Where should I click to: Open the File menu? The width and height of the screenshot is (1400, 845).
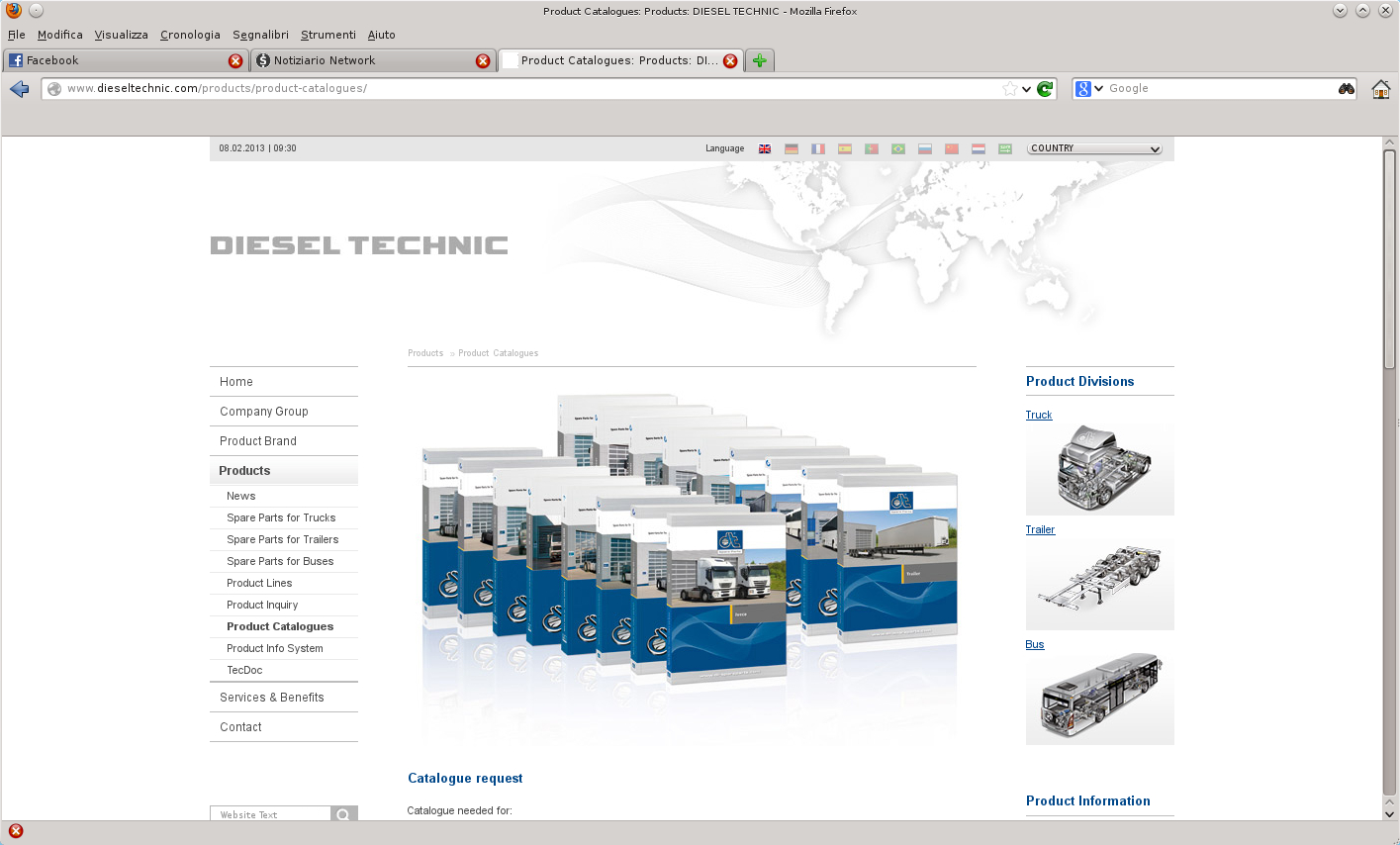(x=17, y=35)
